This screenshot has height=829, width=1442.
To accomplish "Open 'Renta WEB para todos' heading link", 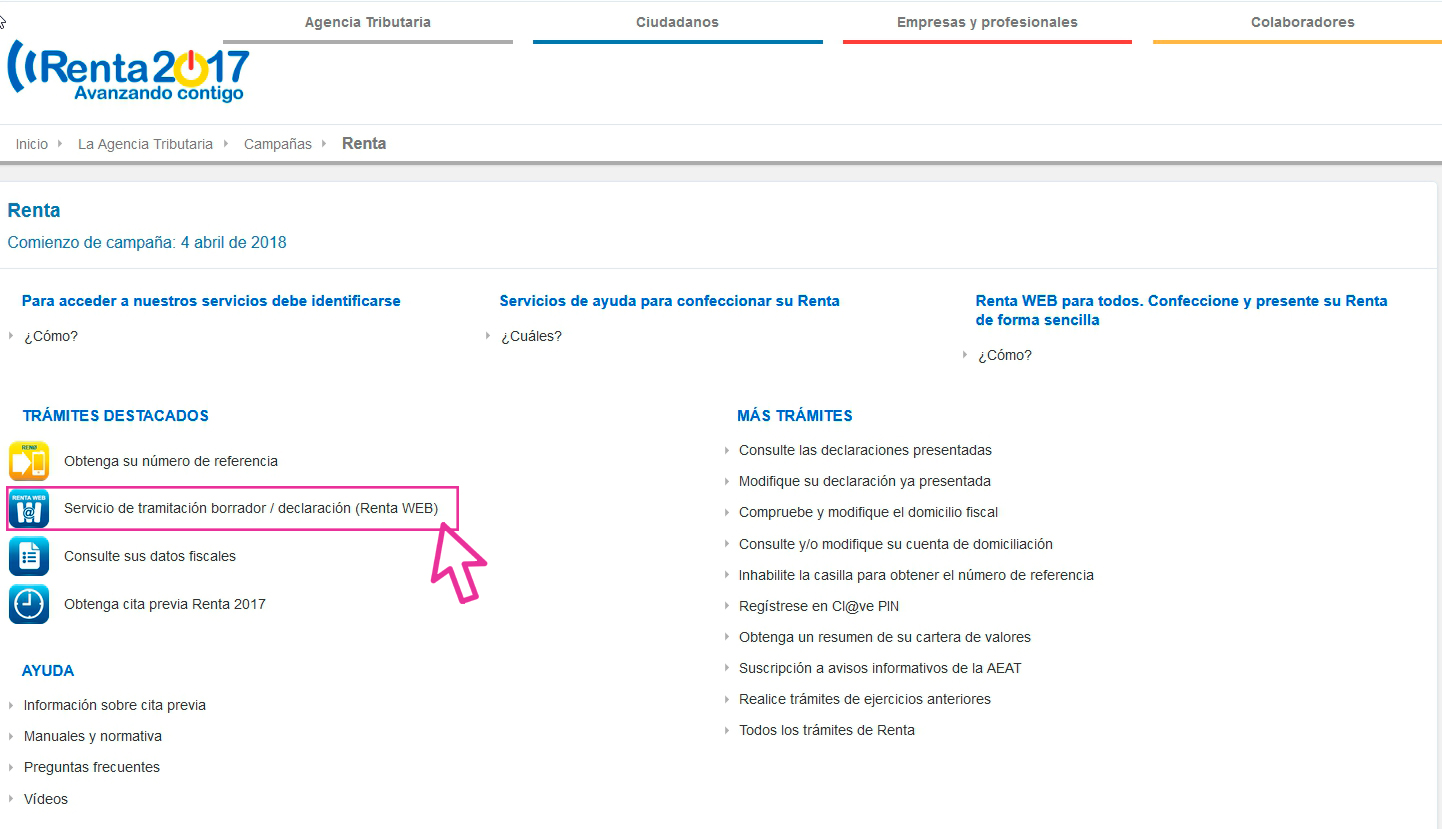I will coord(1182,310).
